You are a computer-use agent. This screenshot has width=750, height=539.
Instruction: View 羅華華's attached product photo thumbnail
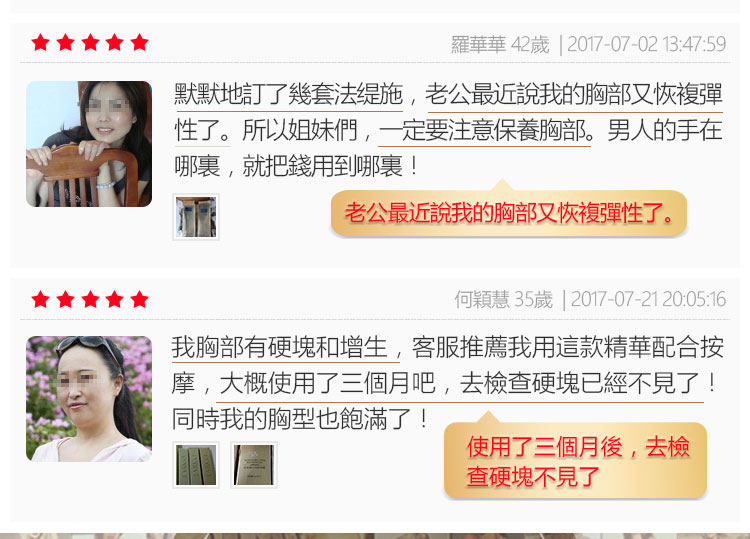[196, 217]
